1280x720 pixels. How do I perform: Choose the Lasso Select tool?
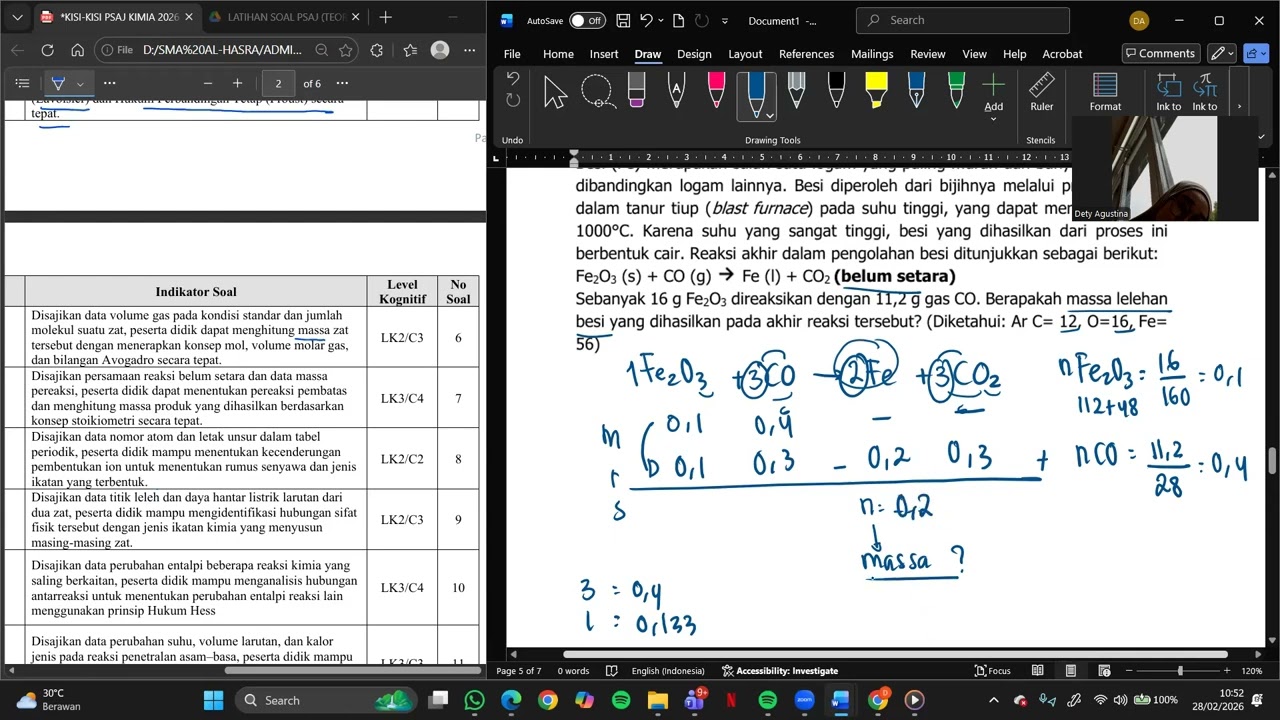(597, 92)
